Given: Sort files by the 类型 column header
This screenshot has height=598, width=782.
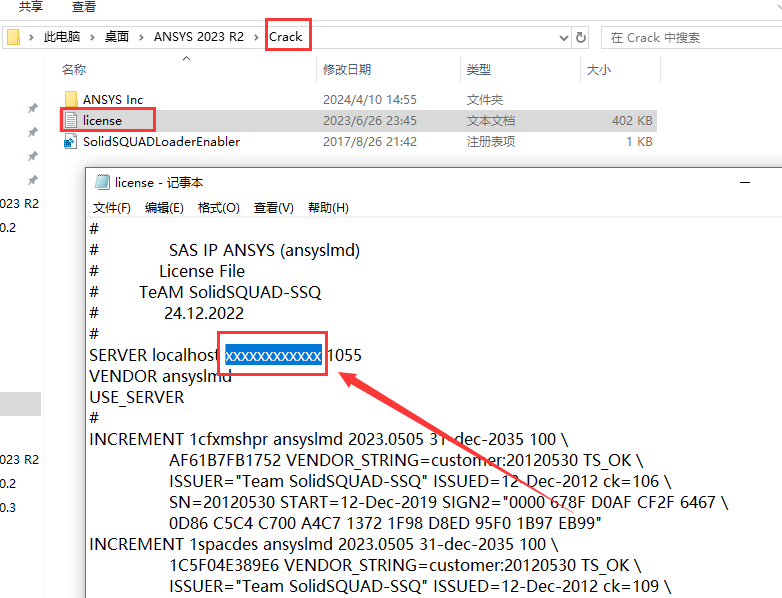Looking at the screenshot, I should 479,69.
